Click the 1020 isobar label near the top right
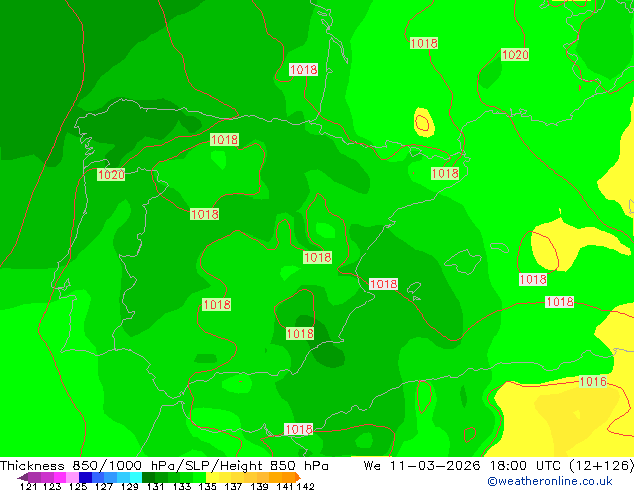 tap(515, 54)
